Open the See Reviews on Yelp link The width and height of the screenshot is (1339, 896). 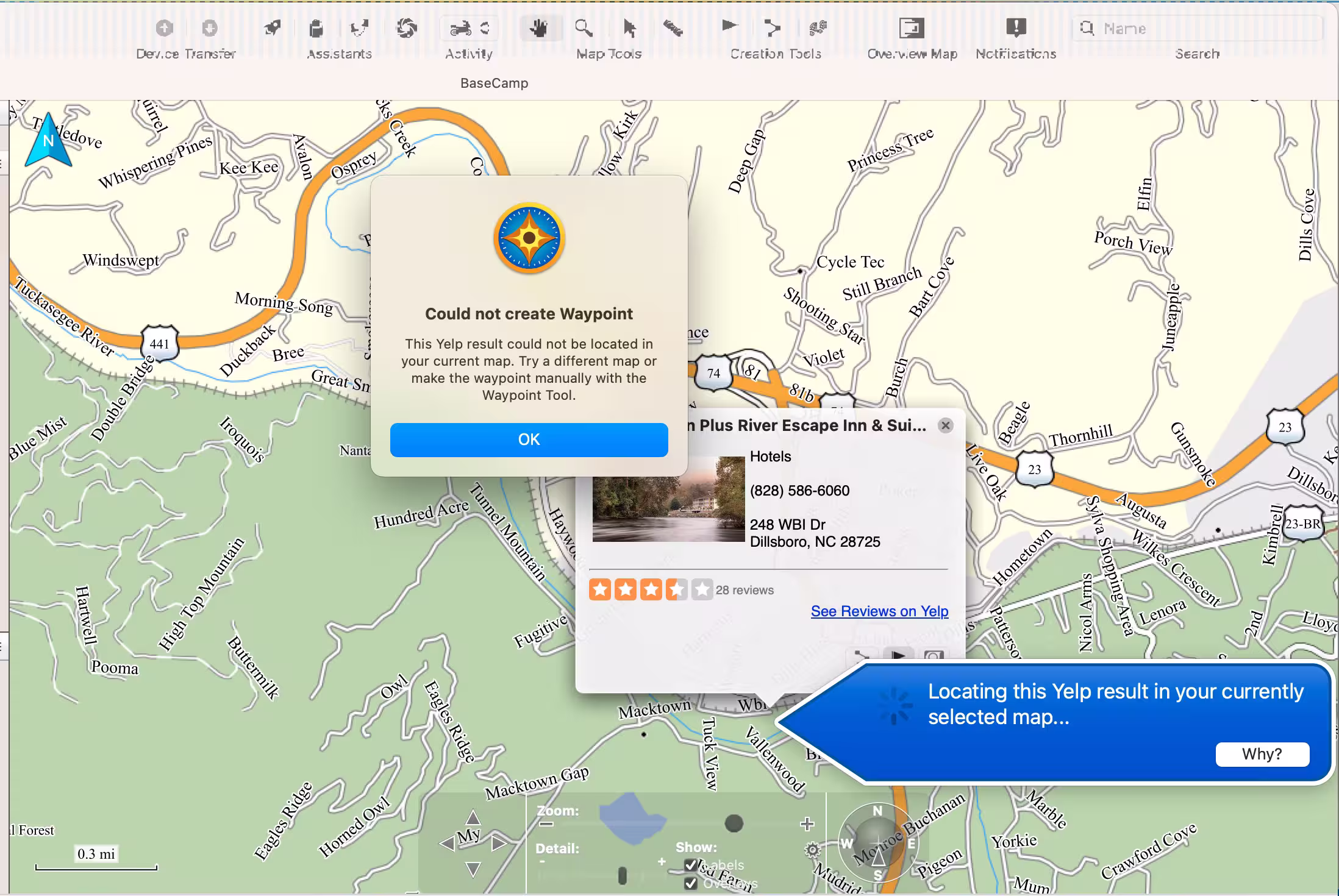coord(879,611)
